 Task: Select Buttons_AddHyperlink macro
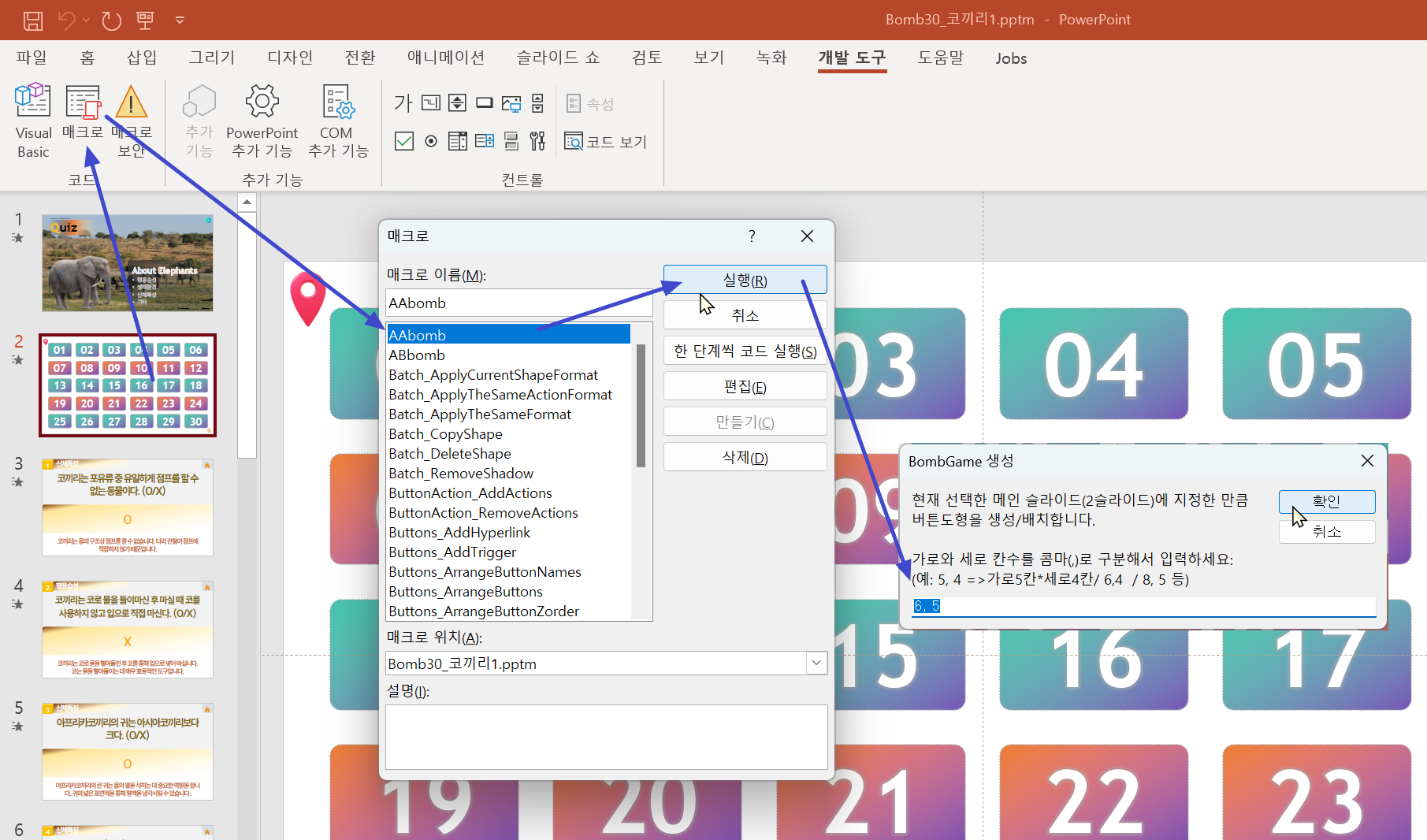coord(509,532)
